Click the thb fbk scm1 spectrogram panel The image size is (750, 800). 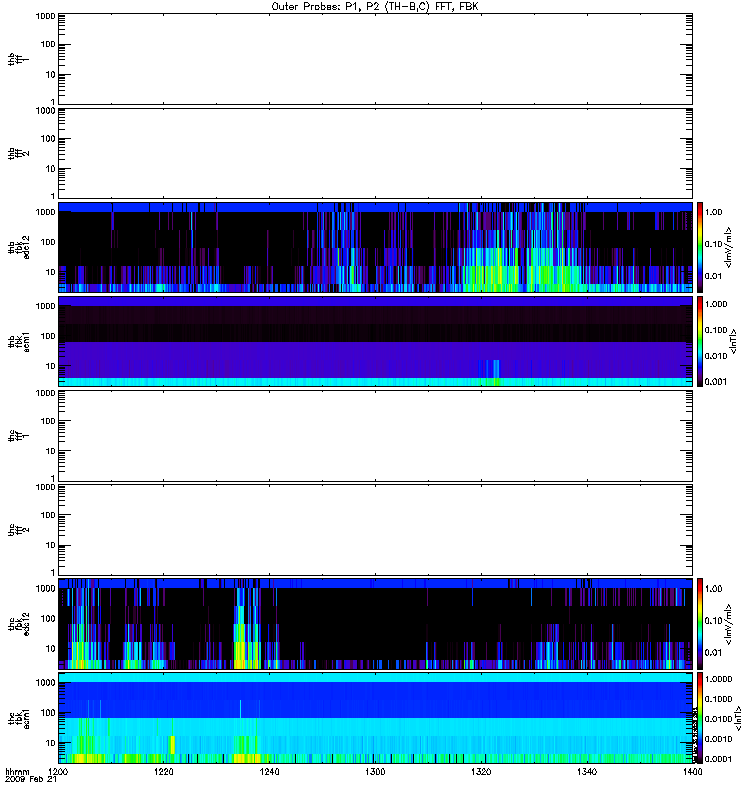375,341
